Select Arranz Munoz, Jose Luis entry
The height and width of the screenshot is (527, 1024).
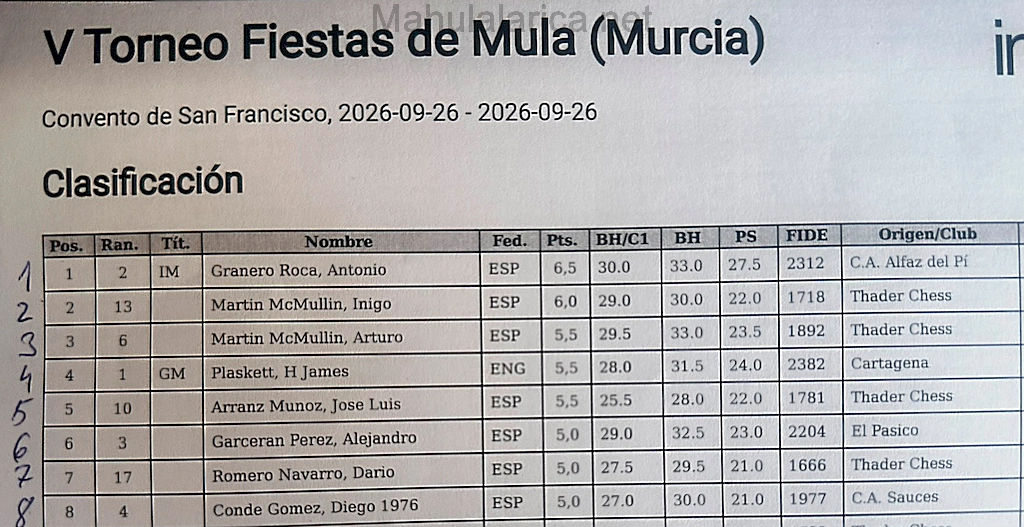[x=306, y=406]
